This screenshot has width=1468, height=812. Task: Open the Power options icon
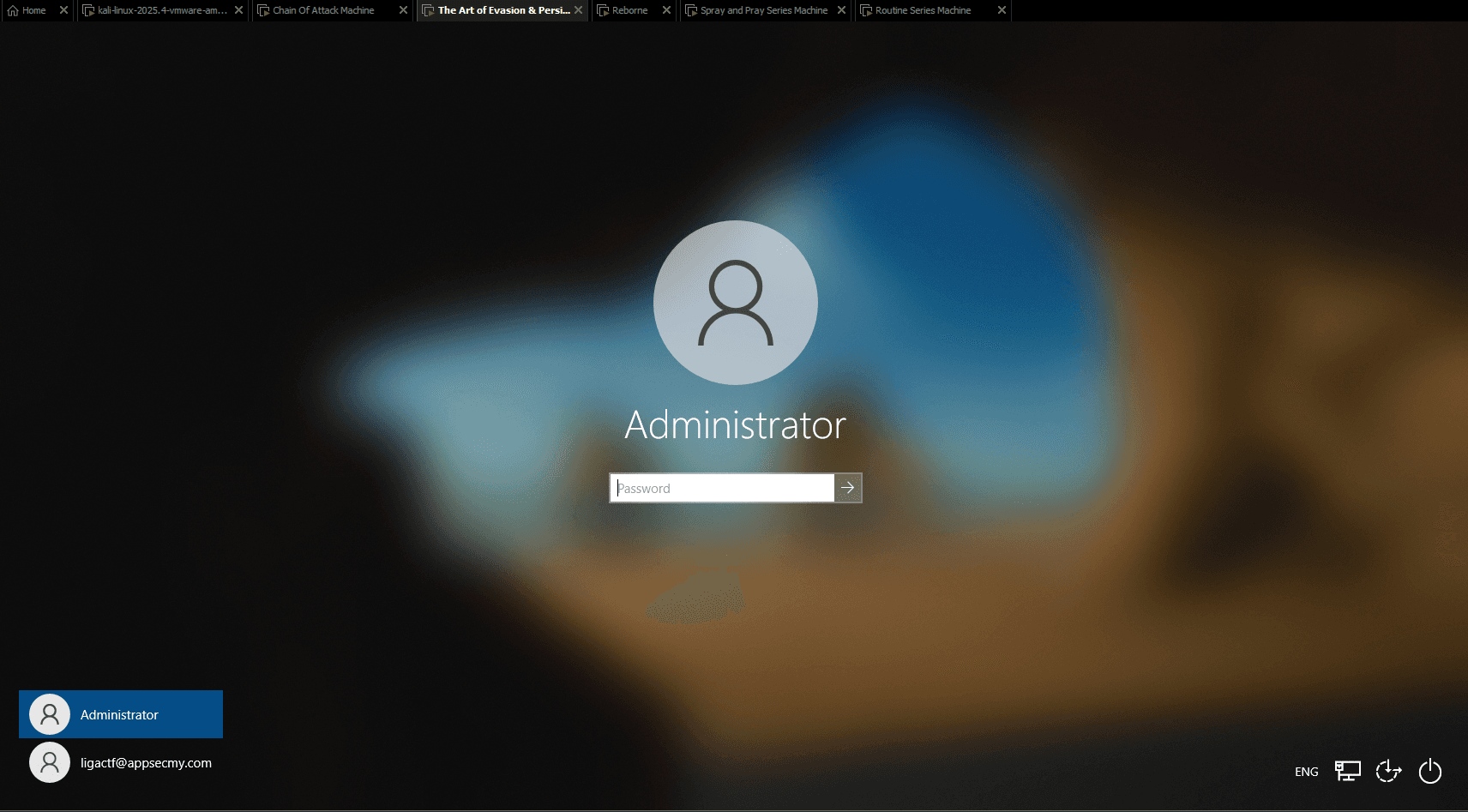point(1430,772)
